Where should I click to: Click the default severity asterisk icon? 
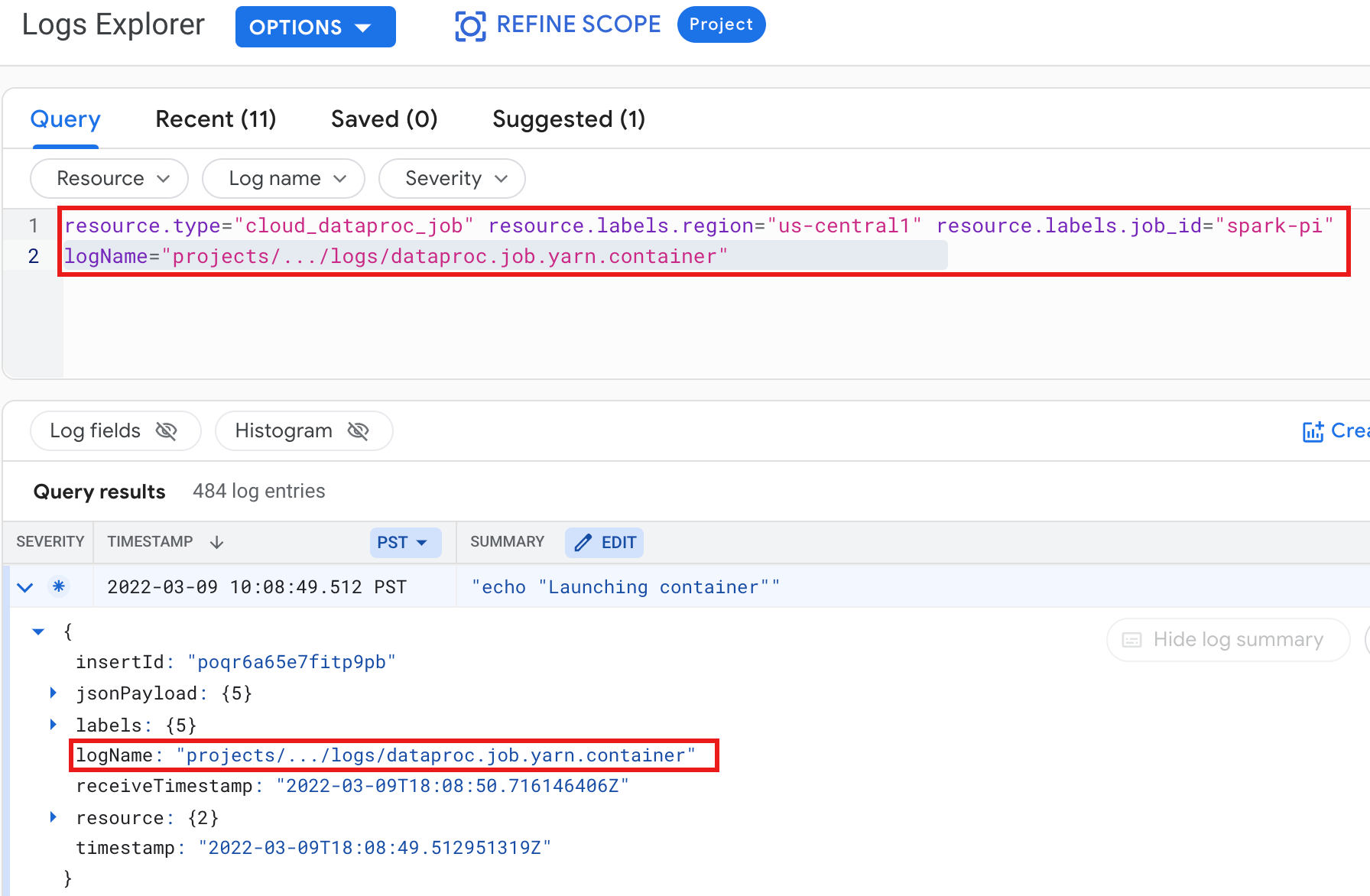(59, 586)
